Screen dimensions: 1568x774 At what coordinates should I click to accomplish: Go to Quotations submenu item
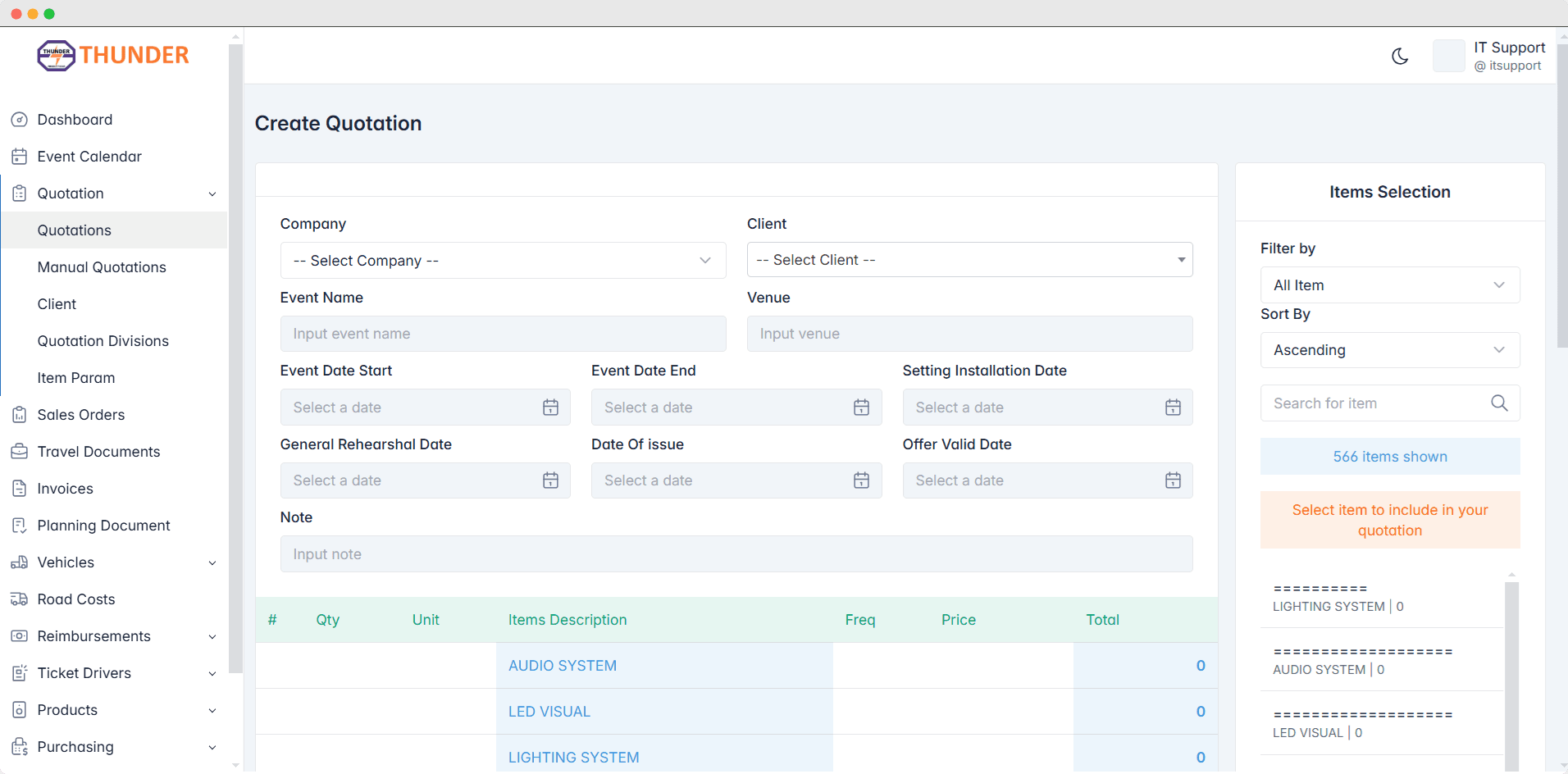click(x=114, y=230)
